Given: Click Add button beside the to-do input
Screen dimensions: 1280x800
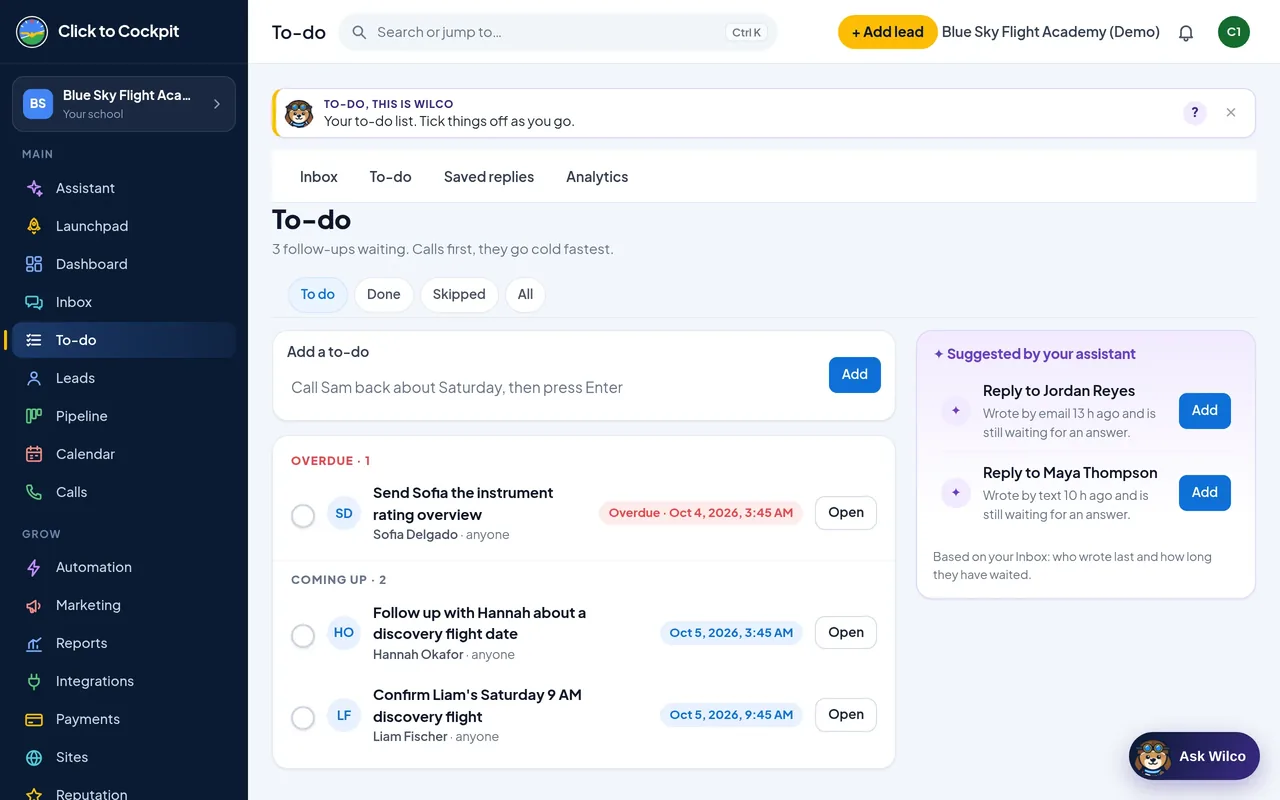Looking at the screenshot, I should click(x=855, y=374).
